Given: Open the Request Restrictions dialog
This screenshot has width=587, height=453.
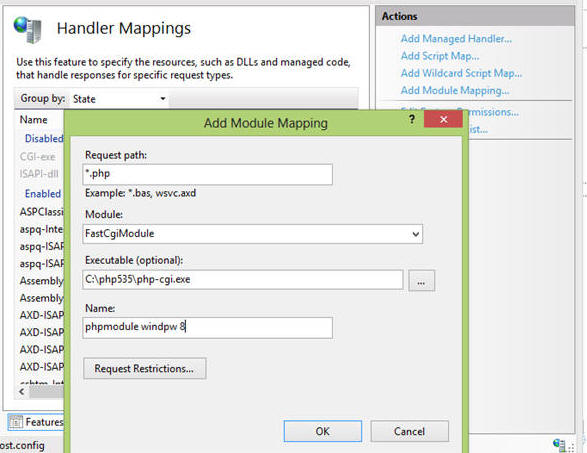Looking at the screenshot, I should click(x=145, y=368).
